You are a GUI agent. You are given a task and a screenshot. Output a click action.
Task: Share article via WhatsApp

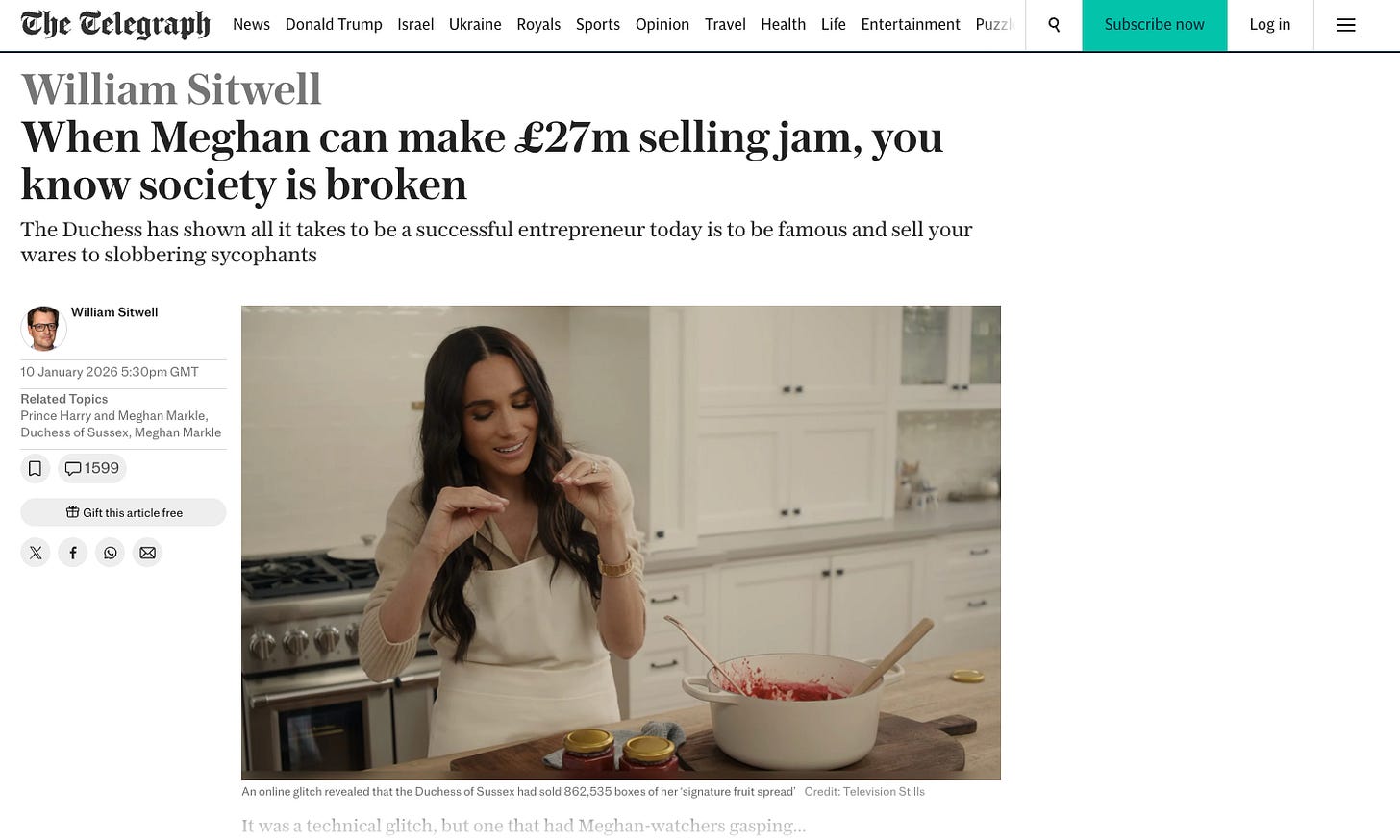coord(111,553)
